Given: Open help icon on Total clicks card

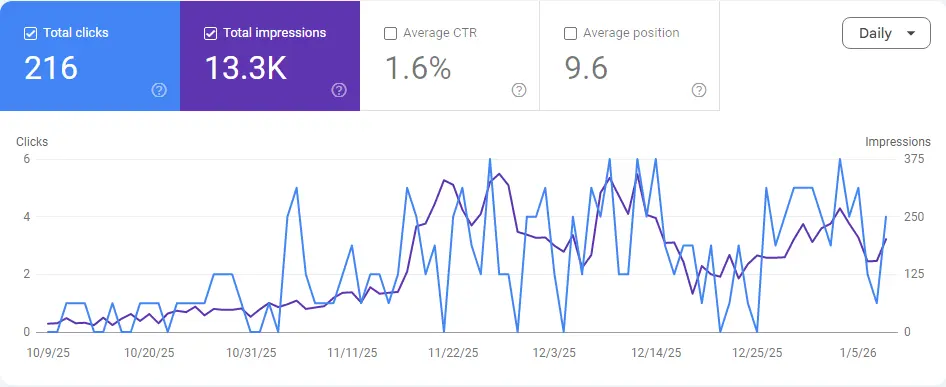Looking at the screenshot, I should pos(159,91).
